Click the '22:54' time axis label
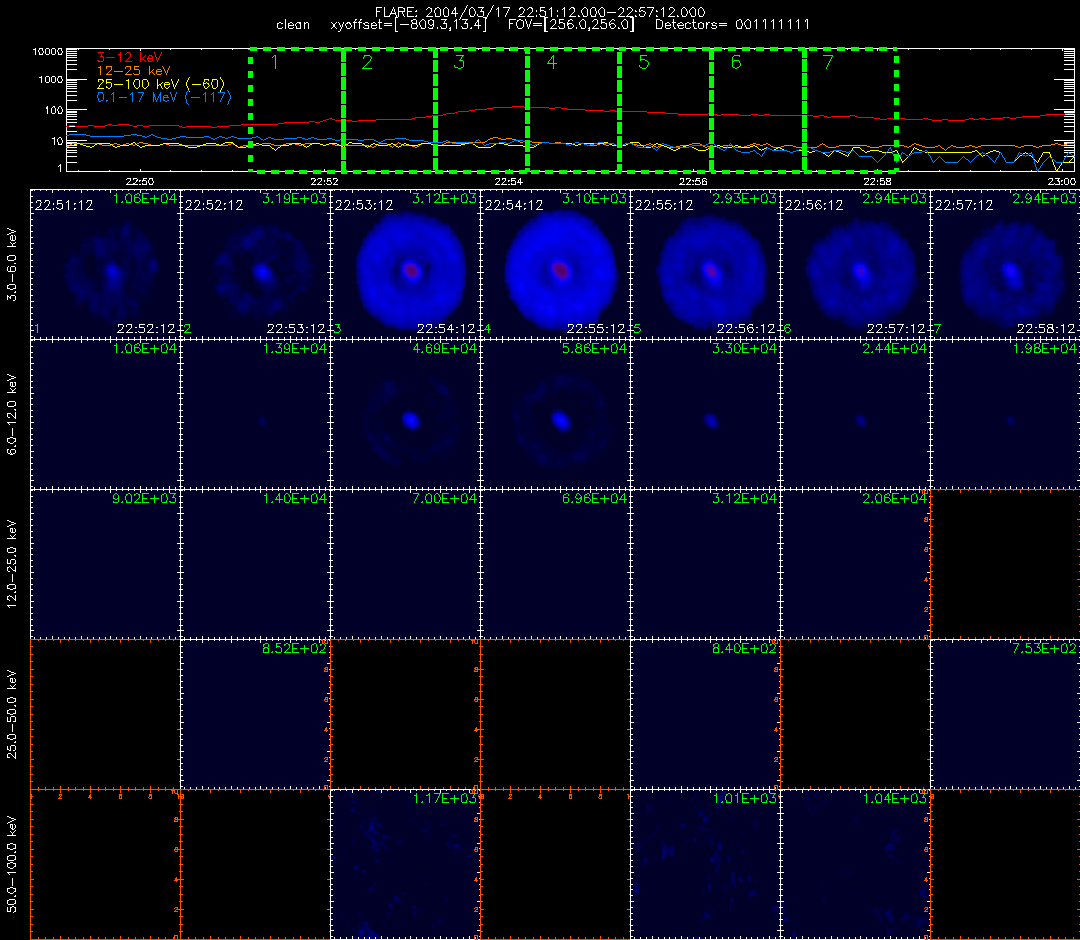Screen dimensions: 1080x940 point(508,181)
